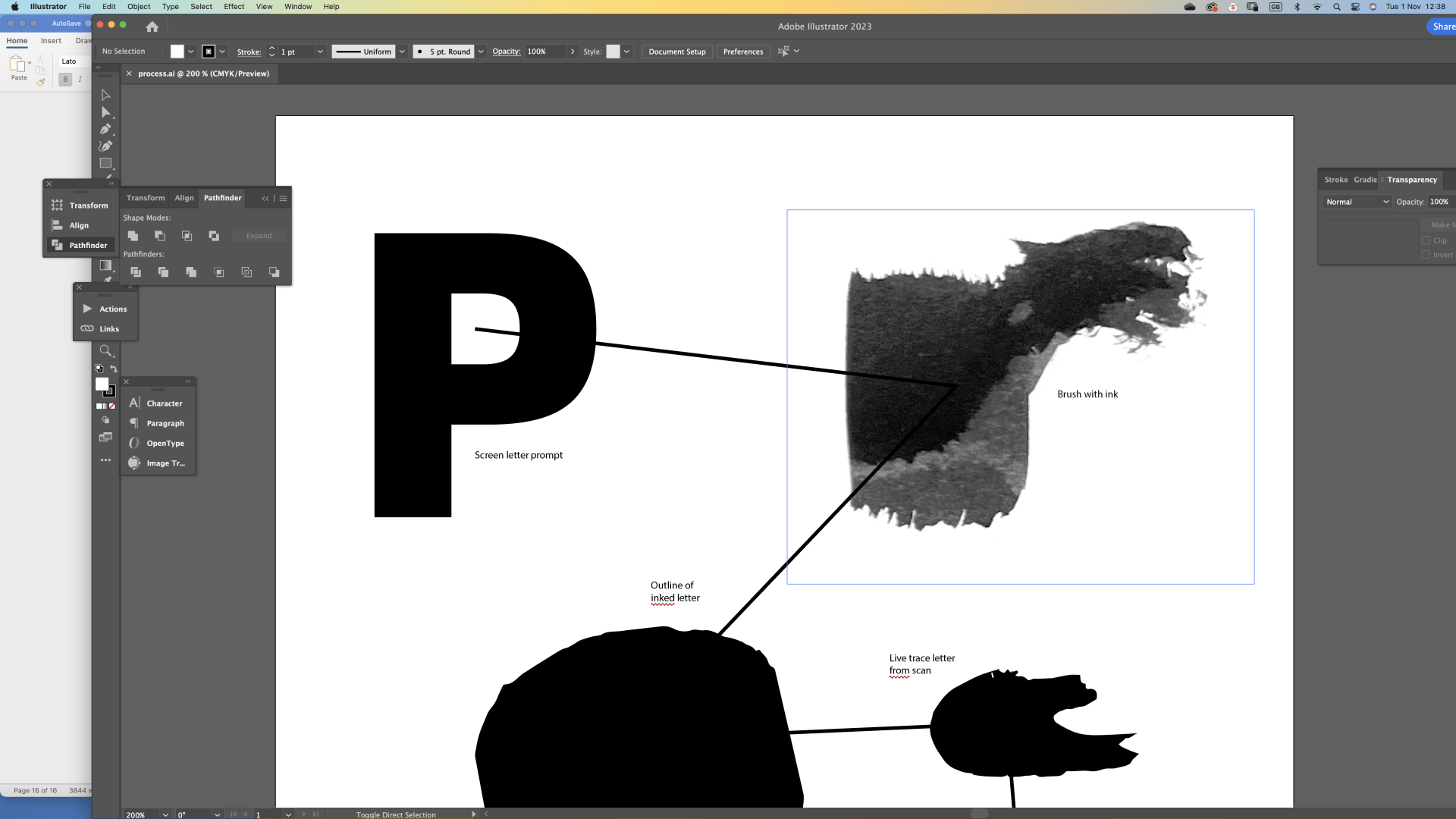This screenshot has width=1456, height=819.
Task: Select the Curvature tool
Action: coord(105,146)
